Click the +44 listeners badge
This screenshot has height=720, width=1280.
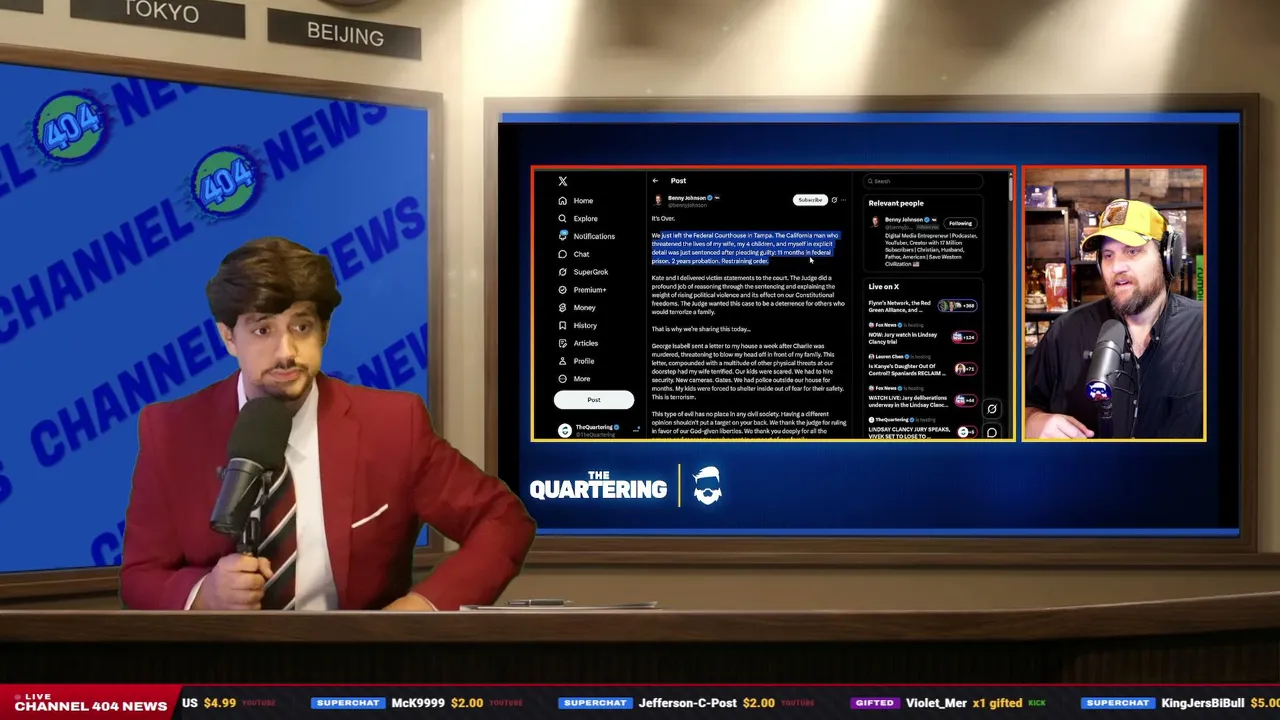[965, 401]
